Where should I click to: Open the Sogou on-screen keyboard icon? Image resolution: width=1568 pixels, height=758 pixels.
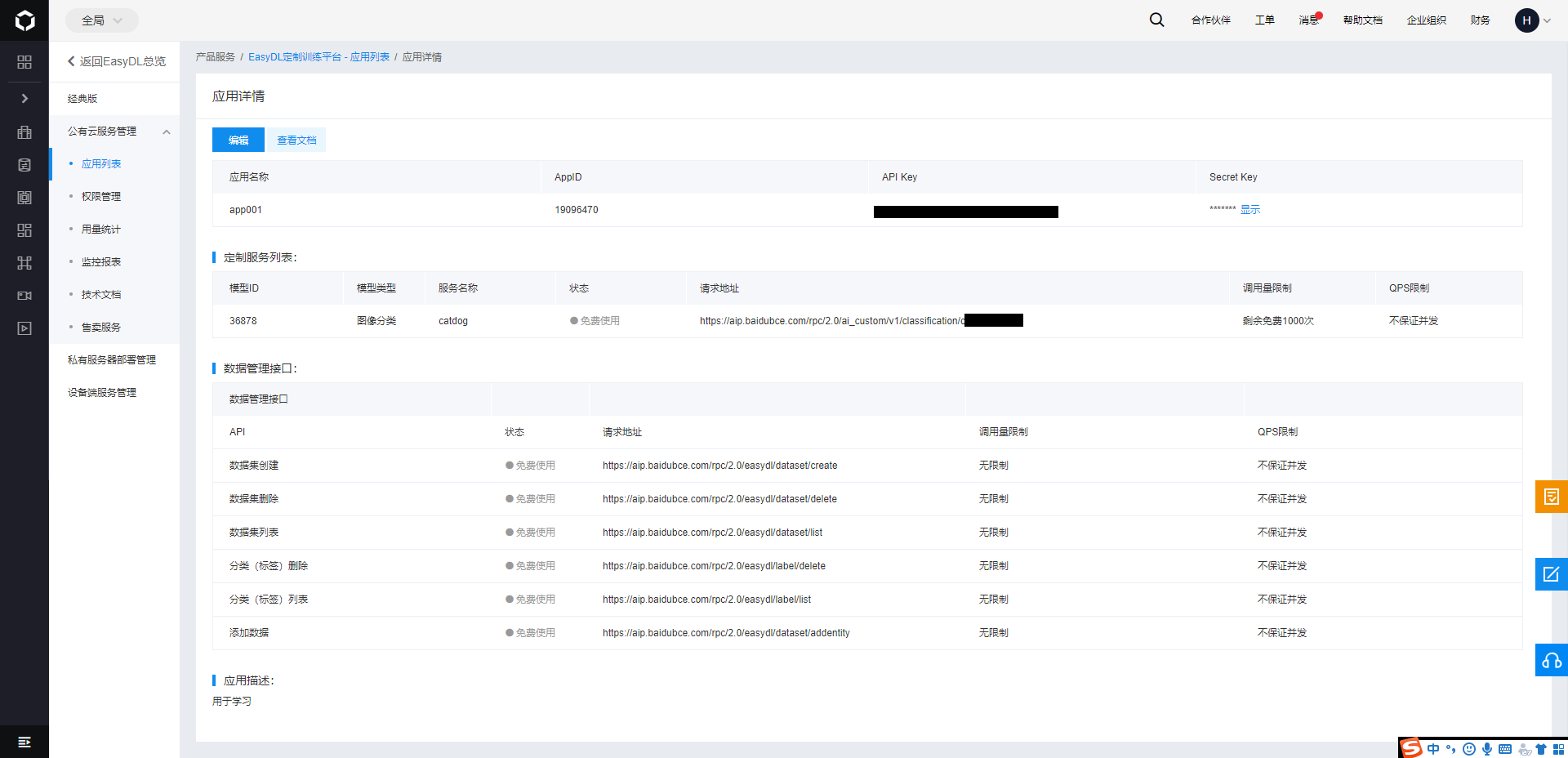click(x=1505, y=749)
